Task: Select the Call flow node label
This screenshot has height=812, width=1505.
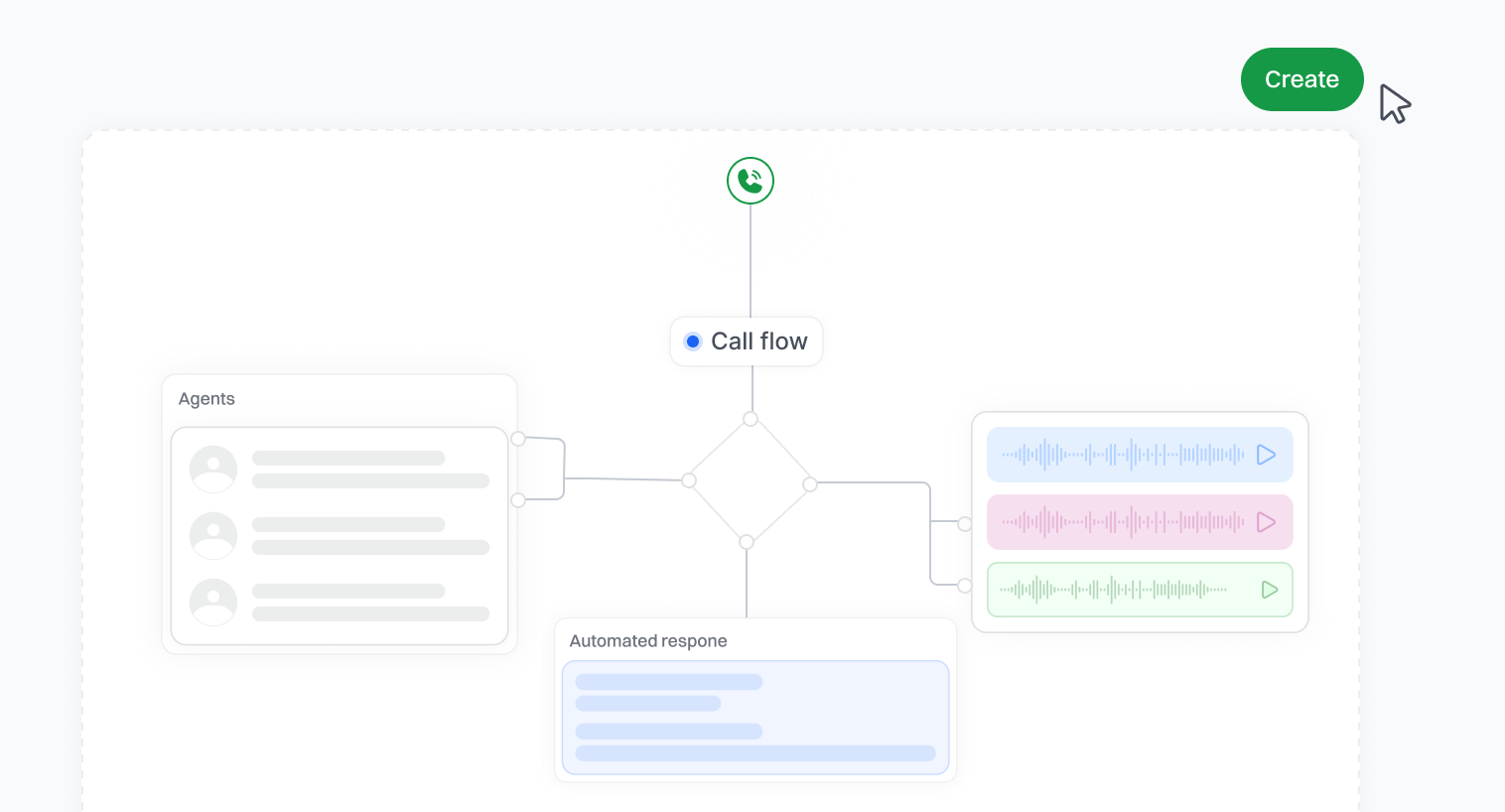Action: tap(758, 341)
